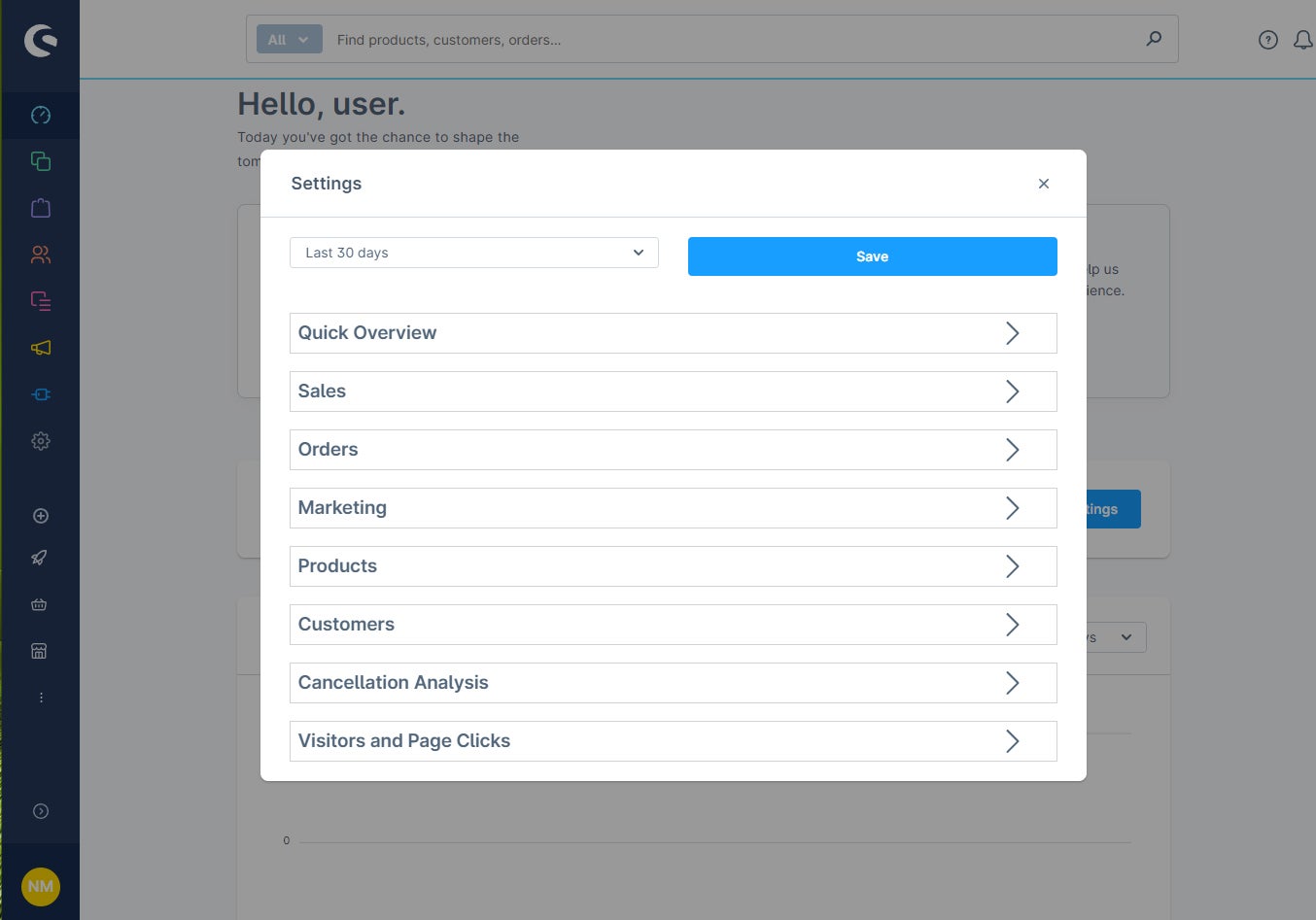The image size is (1316, 920).
Task: Open the Customers people icon
Action: pyautogui.click(x=41, y=255)
